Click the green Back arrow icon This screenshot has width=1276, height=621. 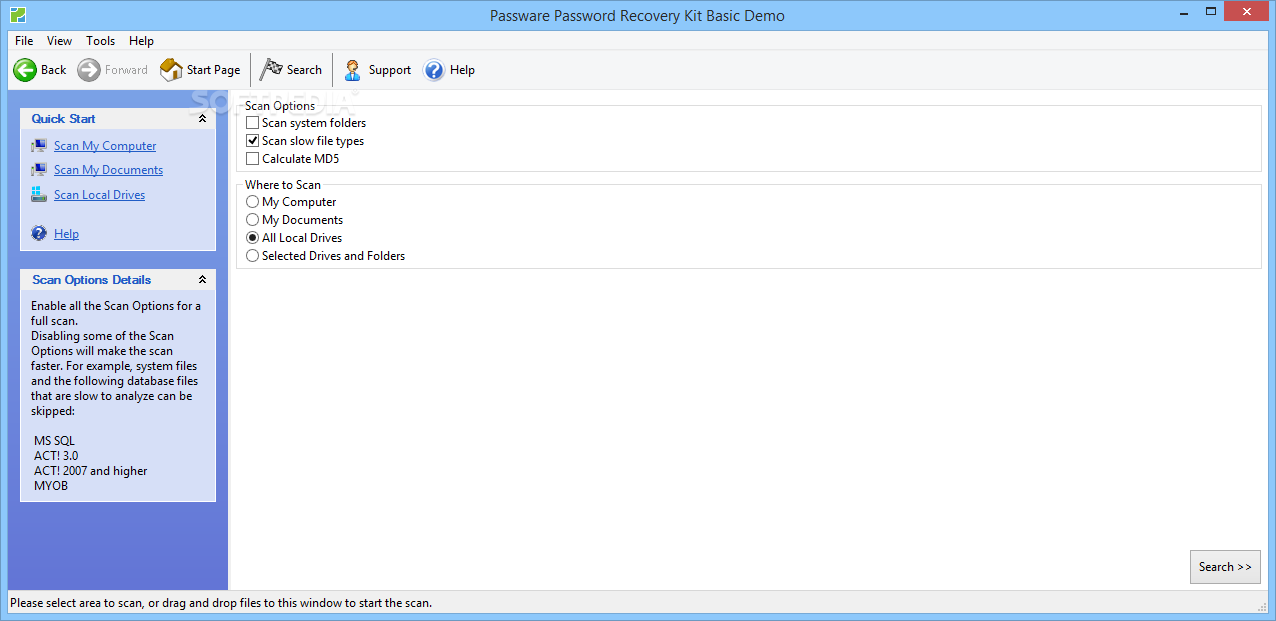(x=25, y=70)
